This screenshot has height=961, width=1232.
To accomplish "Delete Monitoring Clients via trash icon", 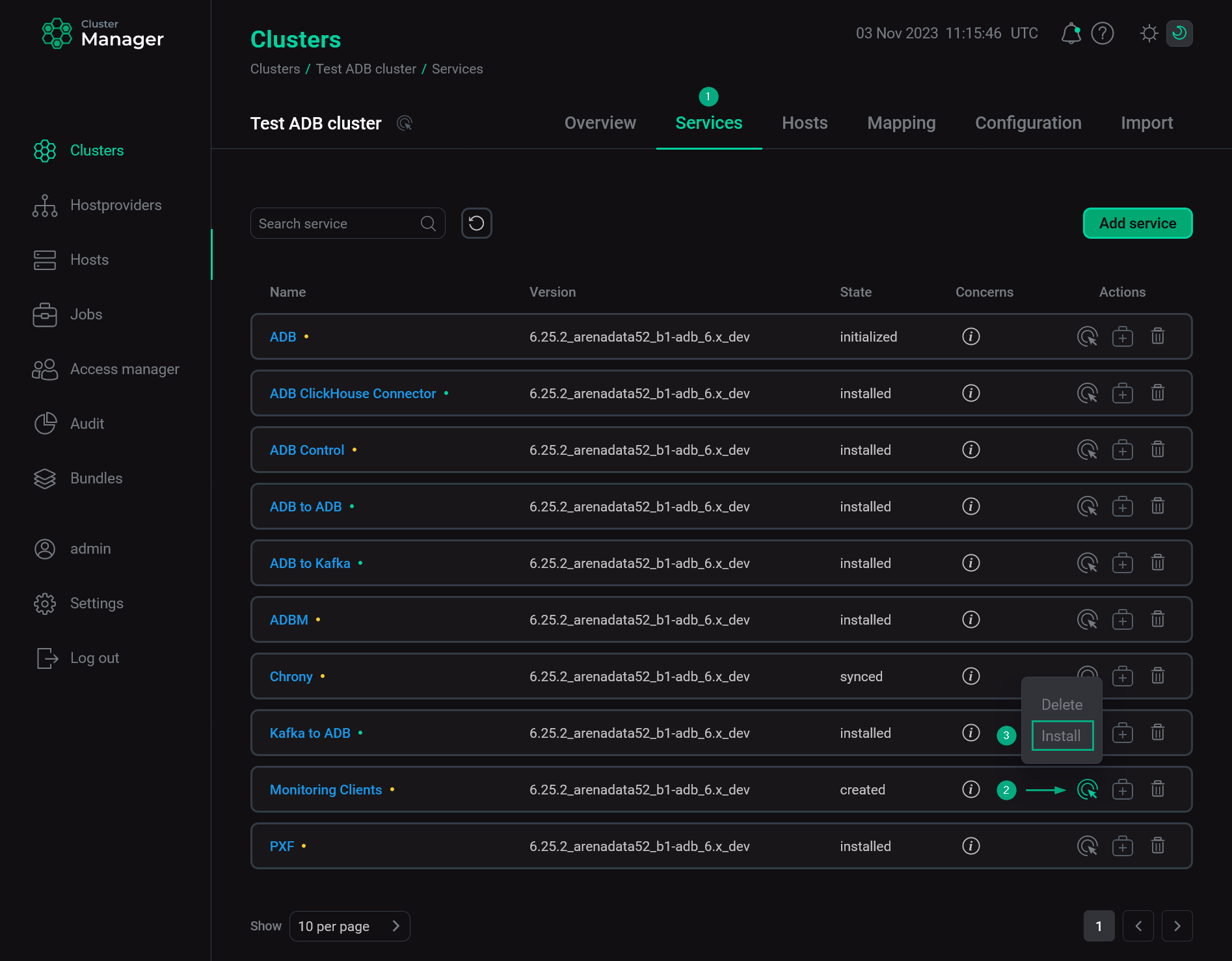I will pyautogui.click(x=1158, y=789).
